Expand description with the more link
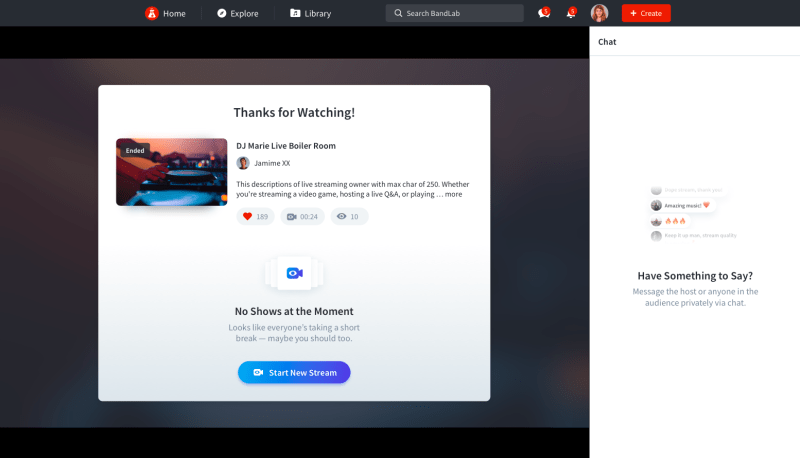Screen dimensions: 800x458 (454, 194)
